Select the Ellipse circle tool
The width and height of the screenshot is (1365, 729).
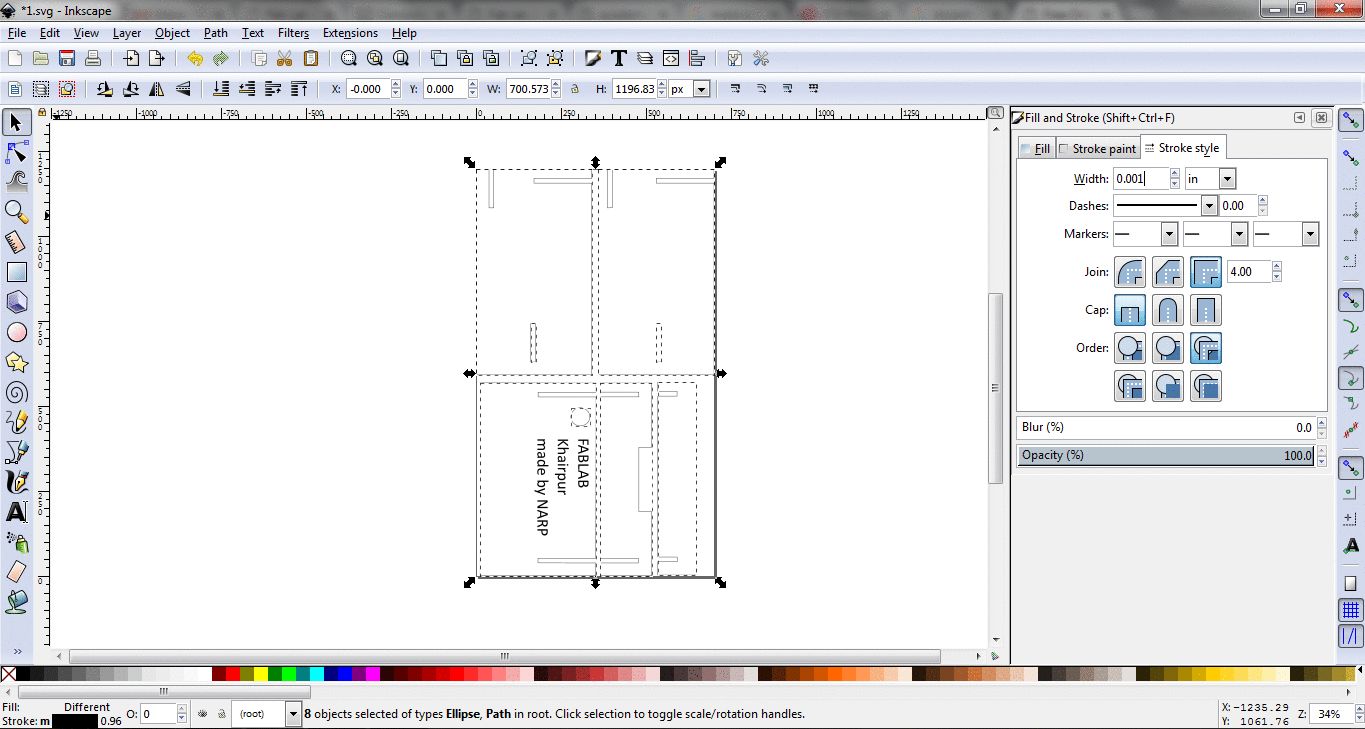pyautogui.click(x=16, y=332)
